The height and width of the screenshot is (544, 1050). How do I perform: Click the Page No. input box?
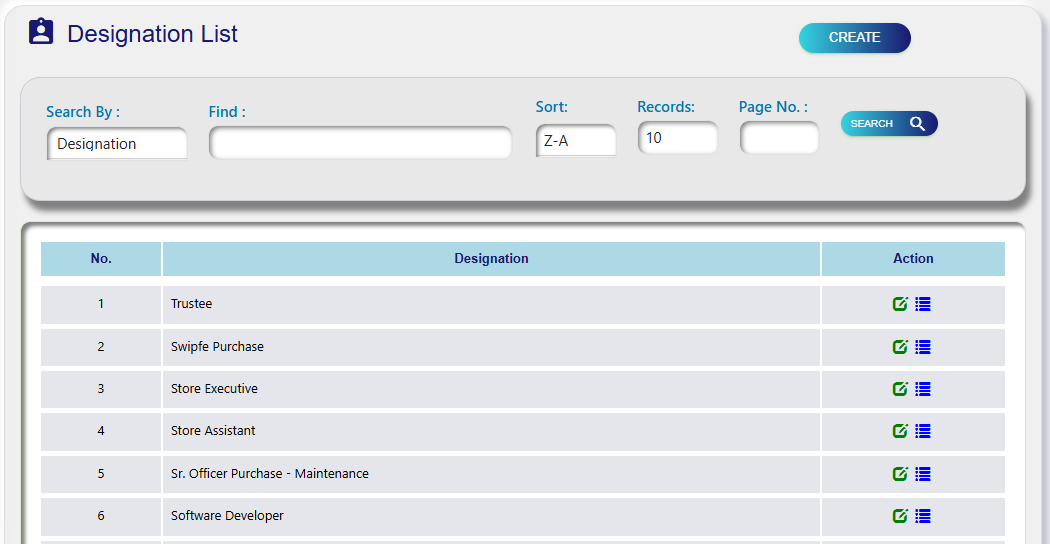(x=779, y=138)
